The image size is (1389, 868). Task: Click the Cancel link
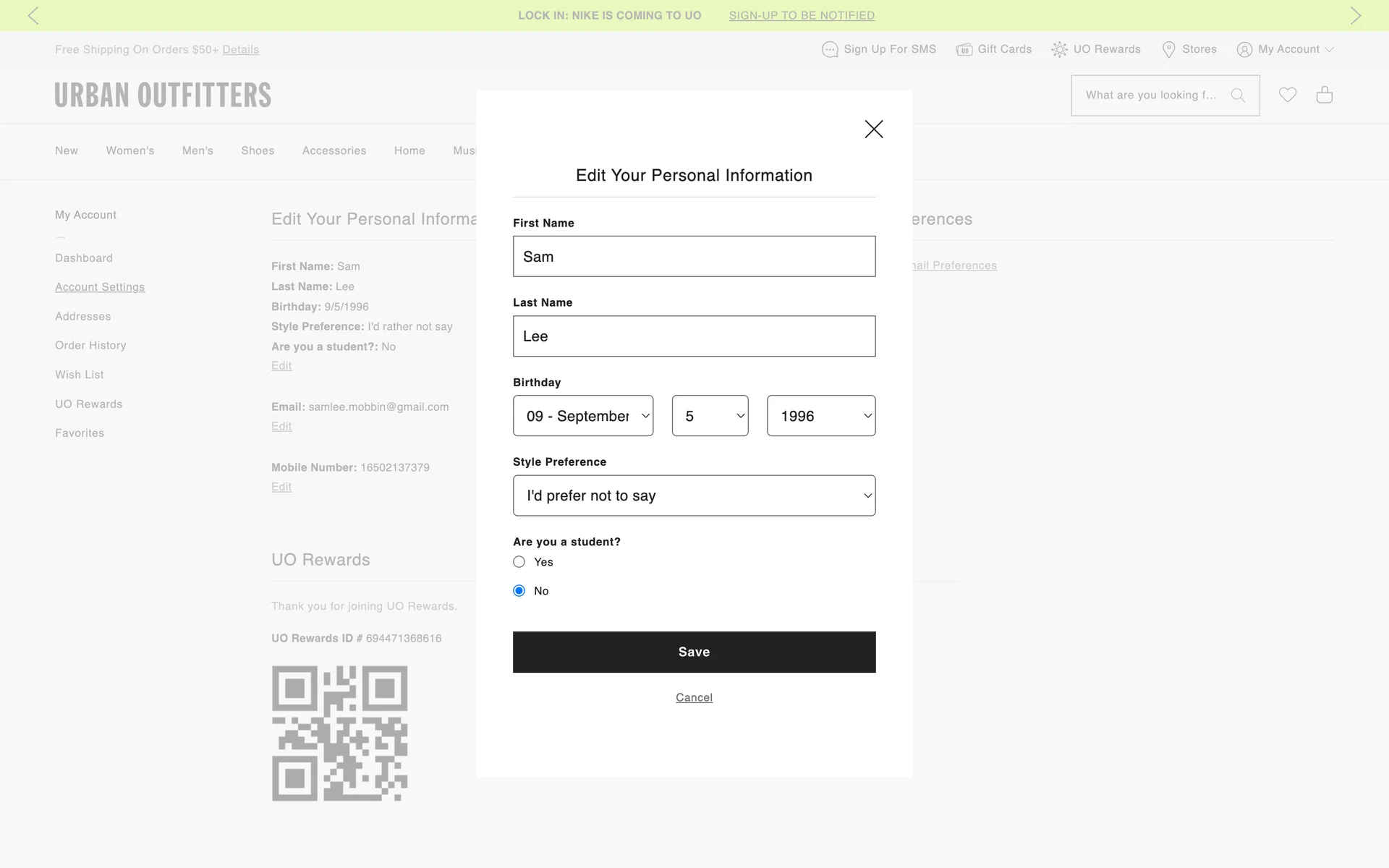pyautogui.click(x=694, y=697)
